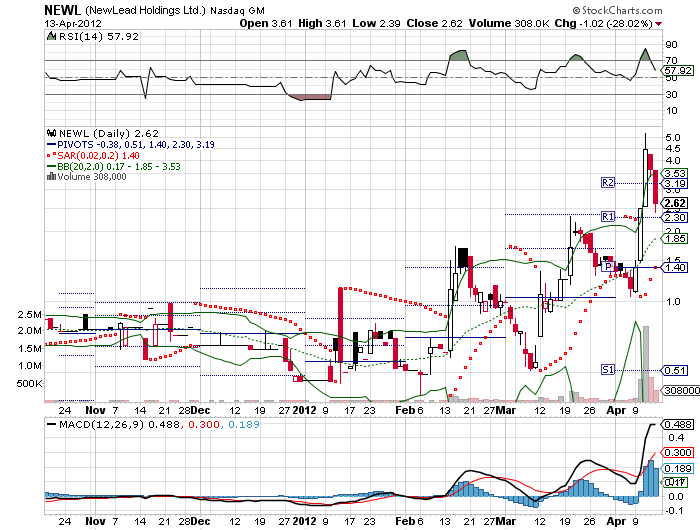Click the red down-triangle beside Chg value
Viewport: 700px width, 530px height.
[658, 24]
